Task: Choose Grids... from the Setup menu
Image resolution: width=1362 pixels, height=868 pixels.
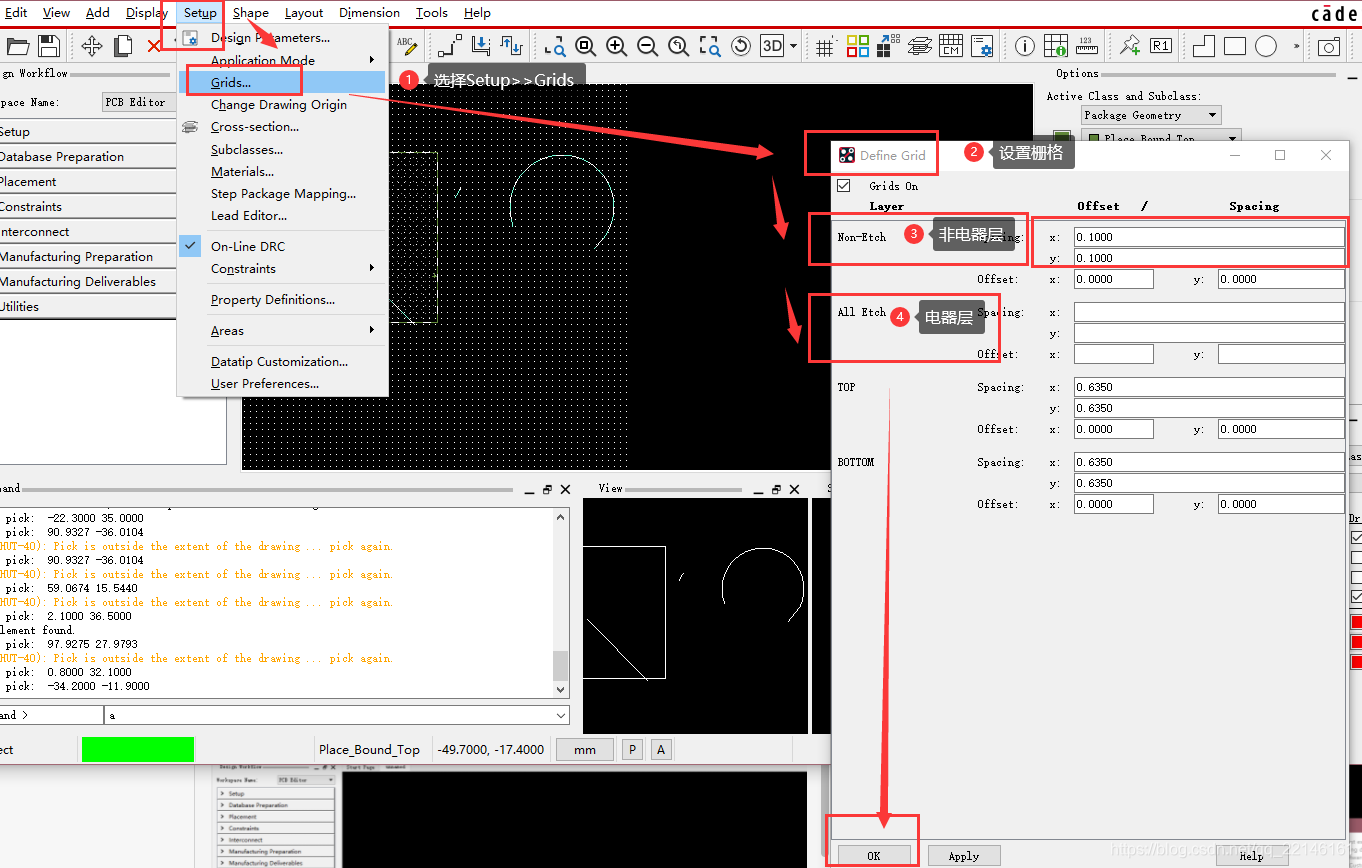Action: (231, 82)
